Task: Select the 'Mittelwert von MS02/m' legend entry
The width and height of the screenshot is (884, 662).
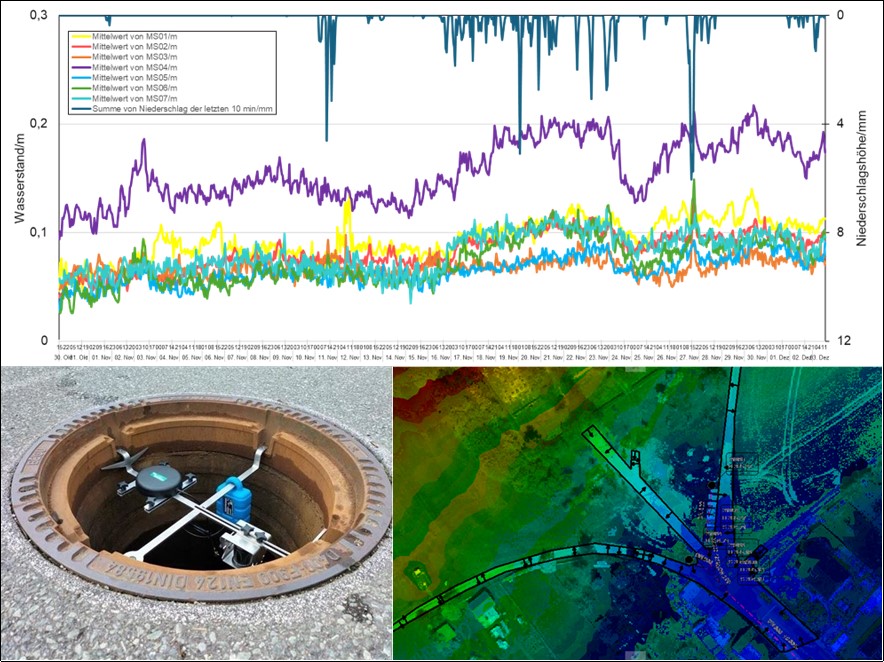Action: [x=134, y=47]
